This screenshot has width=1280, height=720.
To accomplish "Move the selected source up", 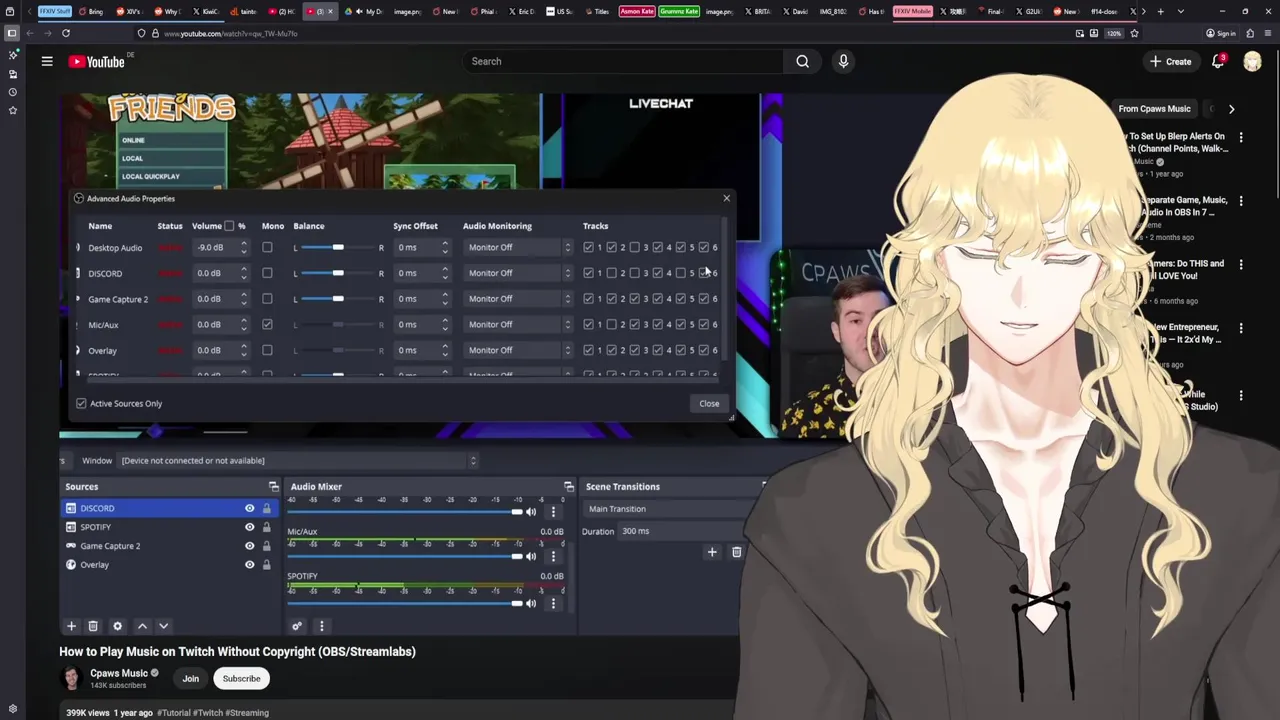I will [x=142, y=626].
